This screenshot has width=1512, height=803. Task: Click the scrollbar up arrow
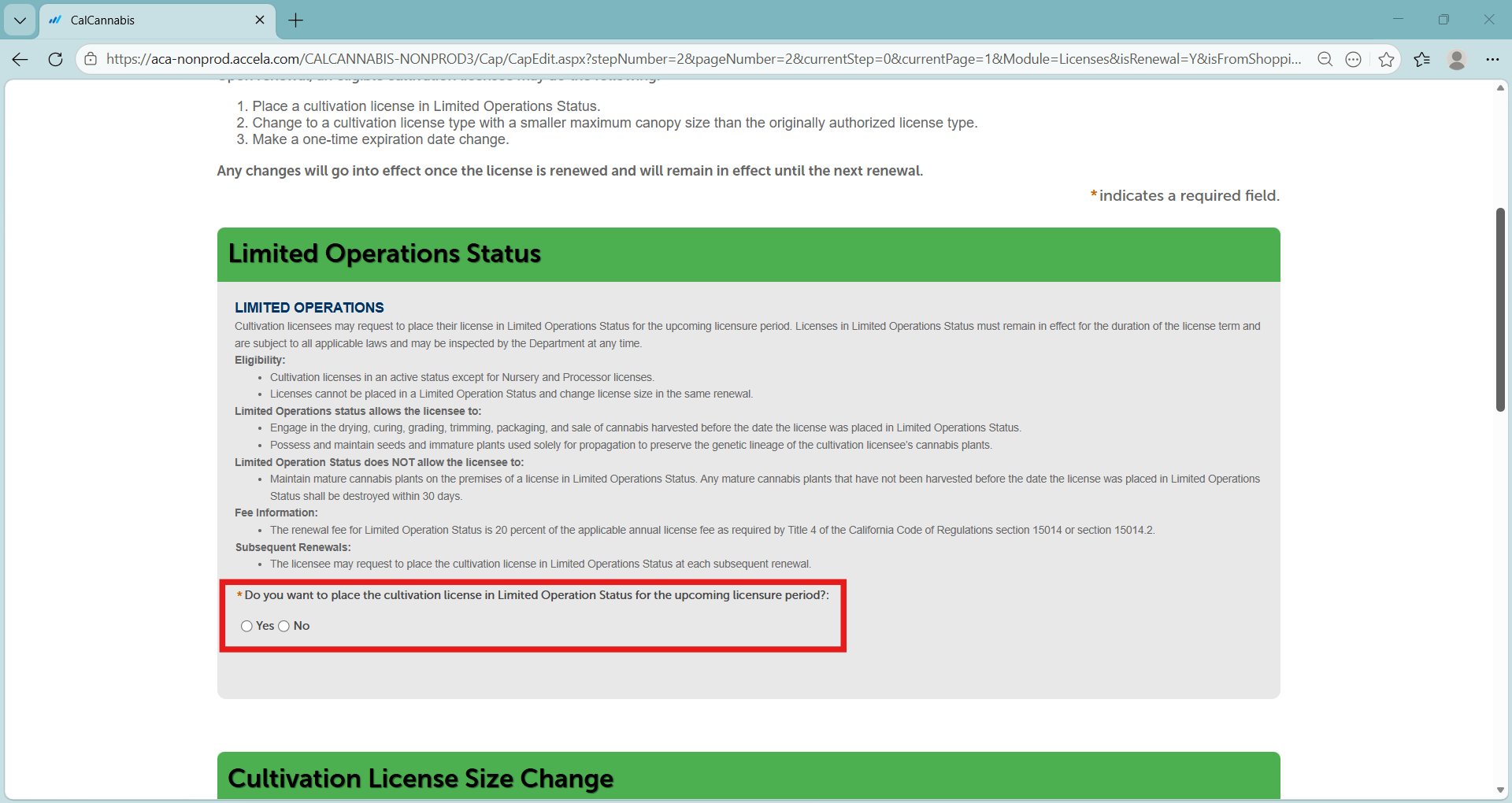click(1501, 87)
